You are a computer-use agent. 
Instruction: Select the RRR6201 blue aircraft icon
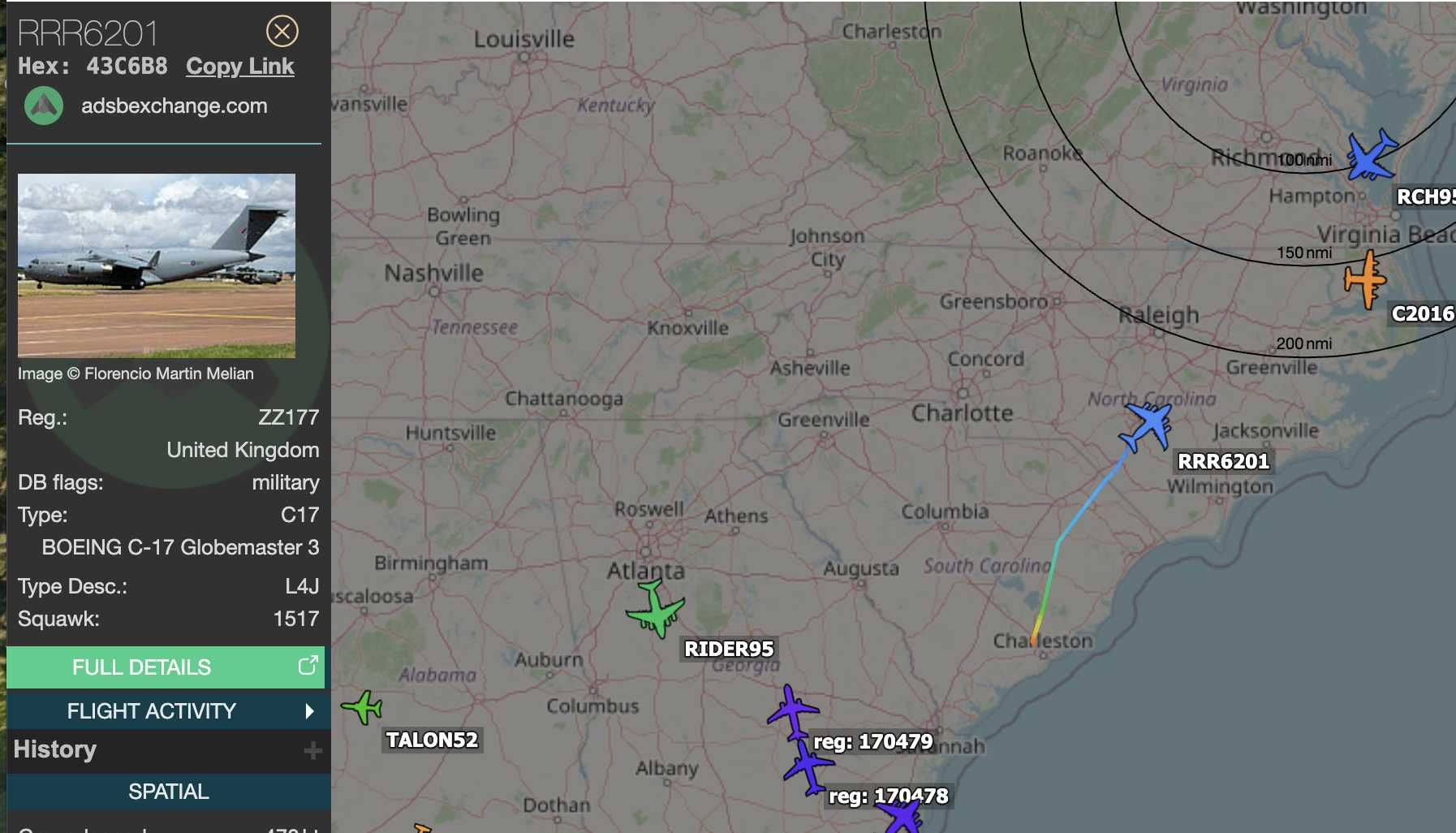1147,426
